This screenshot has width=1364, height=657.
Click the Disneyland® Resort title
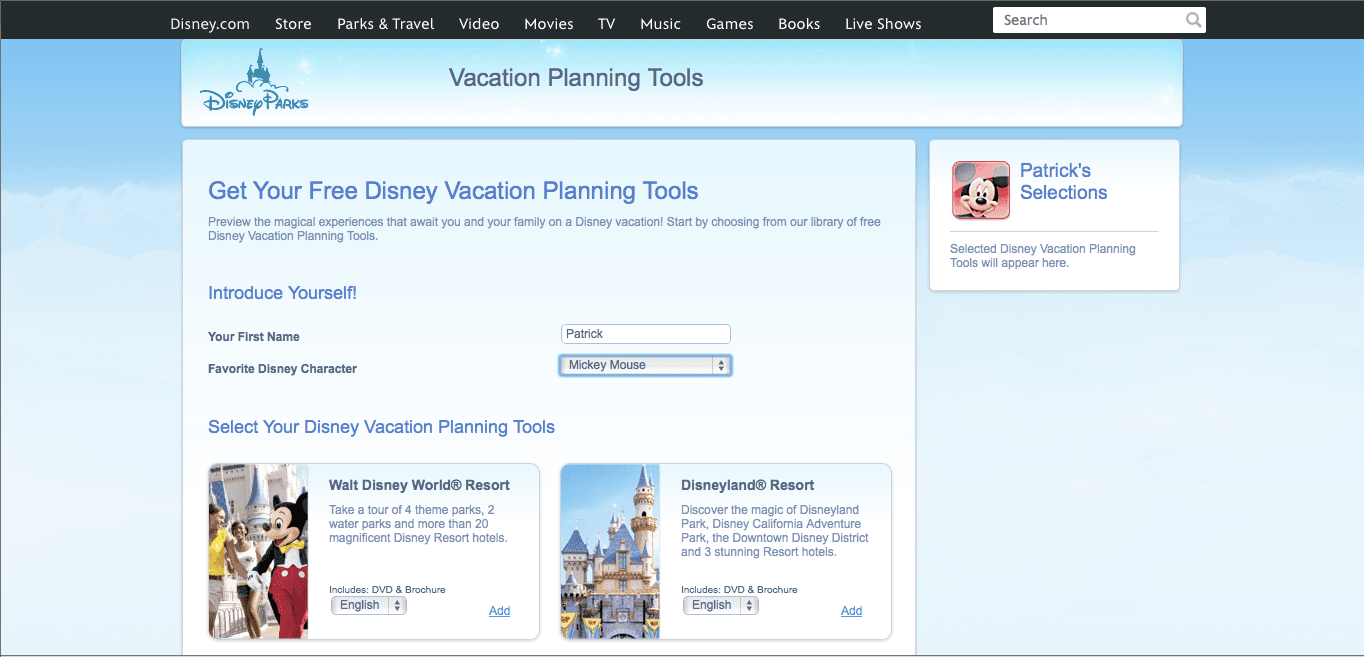click(x=747, y=485)
